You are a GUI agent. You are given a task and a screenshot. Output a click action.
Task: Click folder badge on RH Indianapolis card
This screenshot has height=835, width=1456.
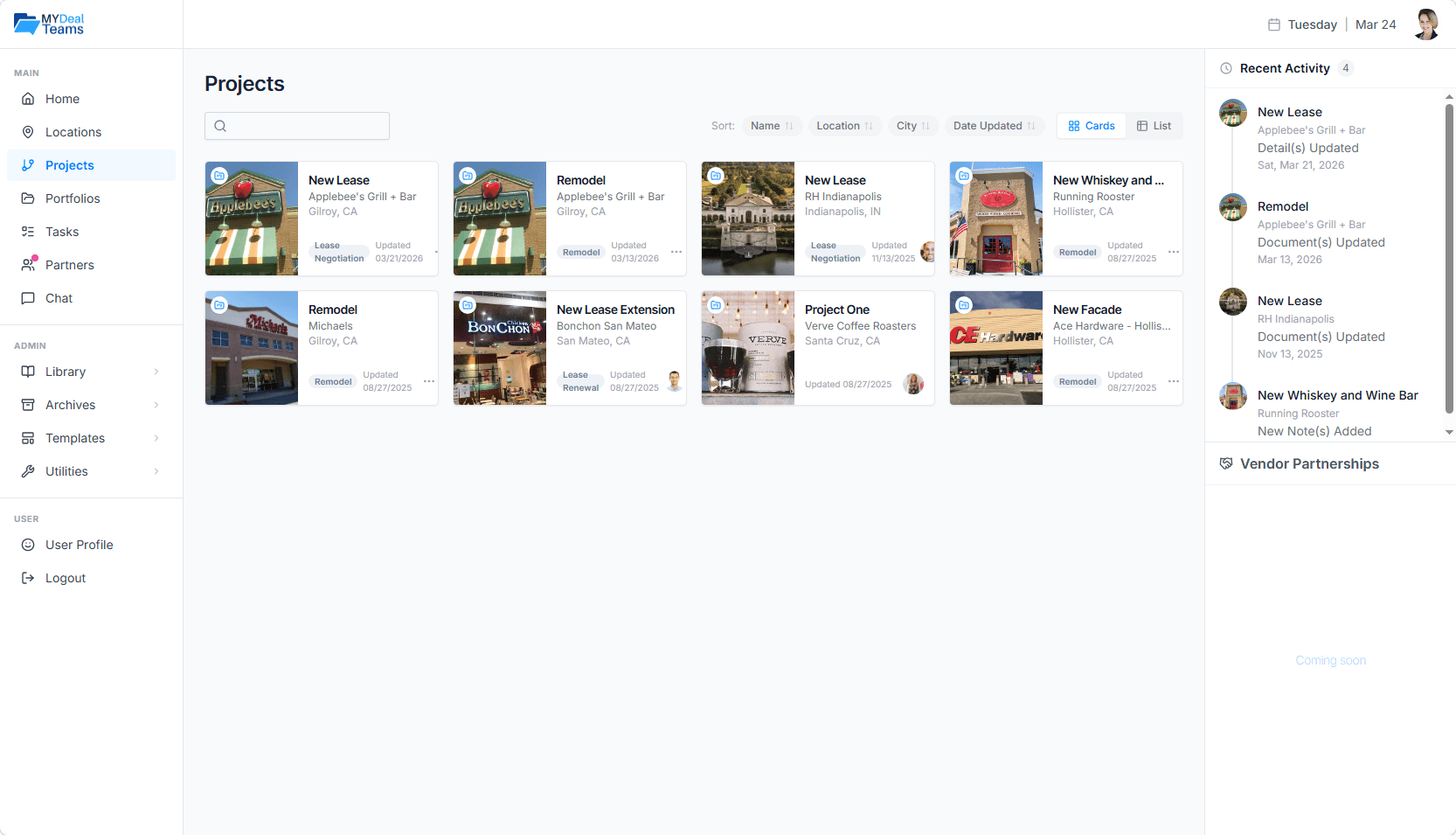716,176
